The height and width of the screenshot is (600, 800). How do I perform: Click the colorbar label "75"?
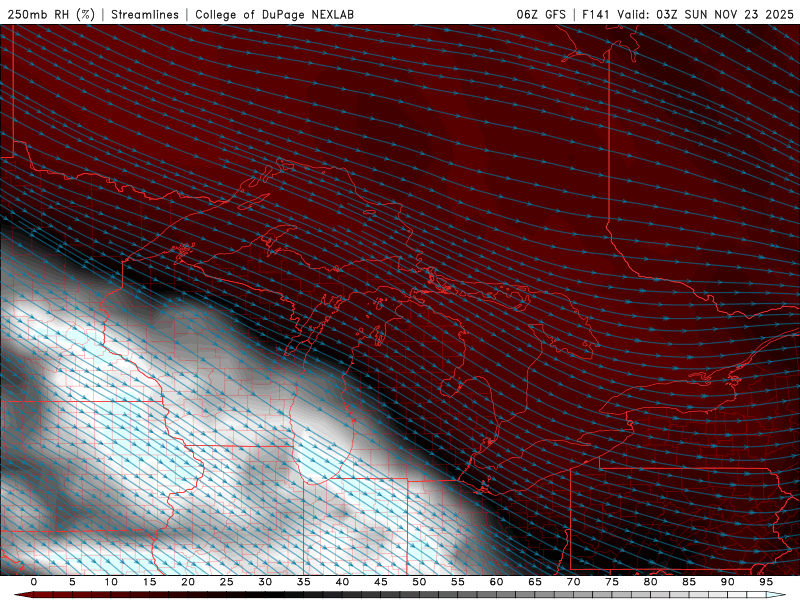tap(612, 582)
